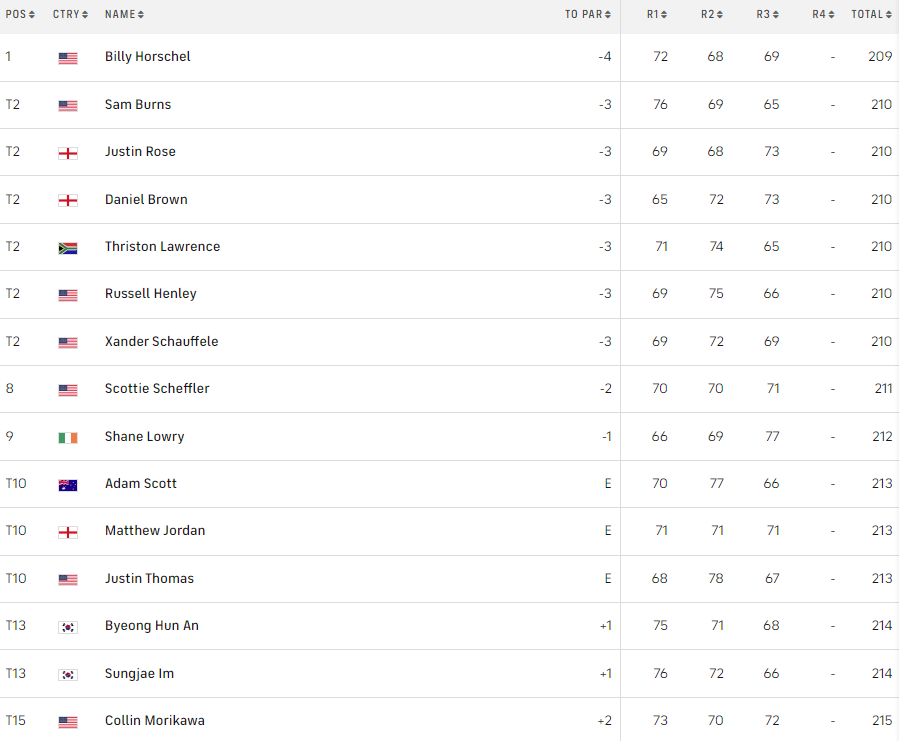Click South Korea flag next to Byeong Hun An

68,627
